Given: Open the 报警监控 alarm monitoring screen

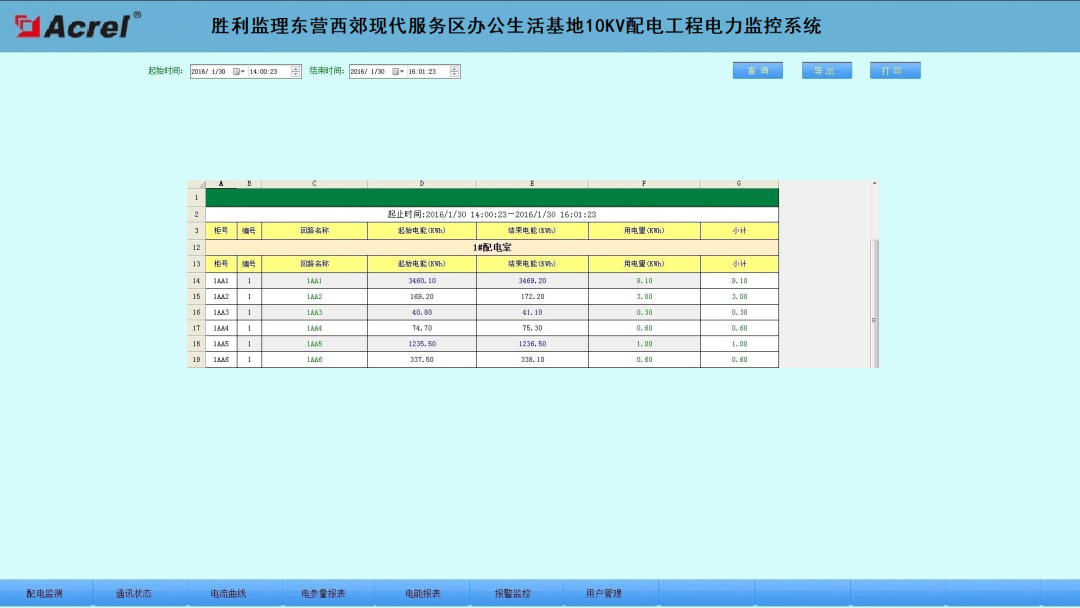Looking at the screenshot, I should (513, 592).
